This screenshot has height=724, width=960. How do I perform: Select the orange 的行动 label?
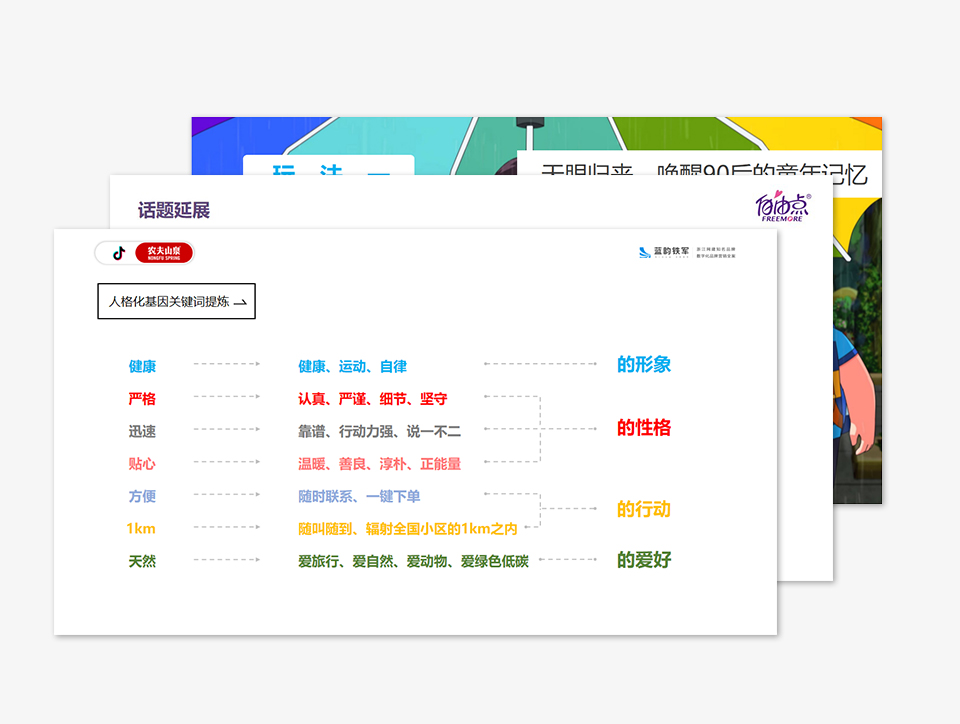point(643,510)
